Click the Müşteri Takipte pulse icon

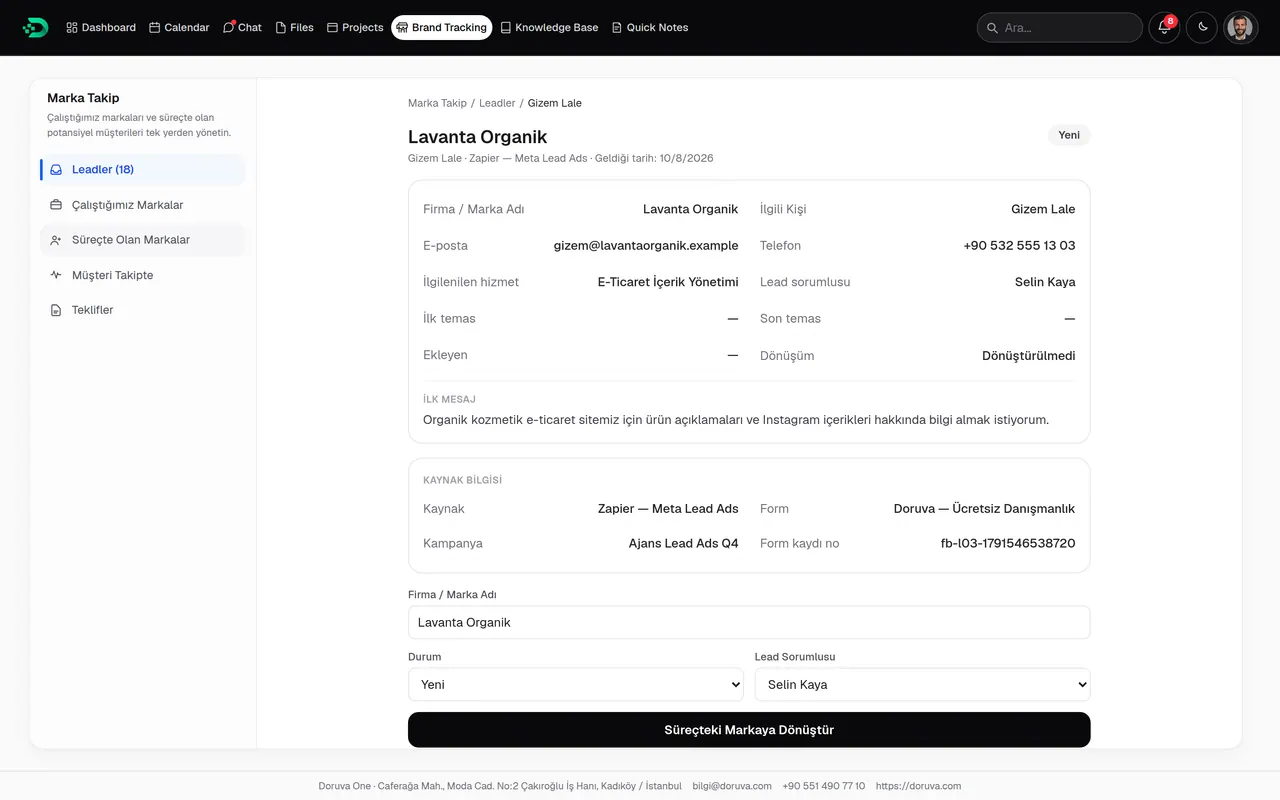click(56, 275)
